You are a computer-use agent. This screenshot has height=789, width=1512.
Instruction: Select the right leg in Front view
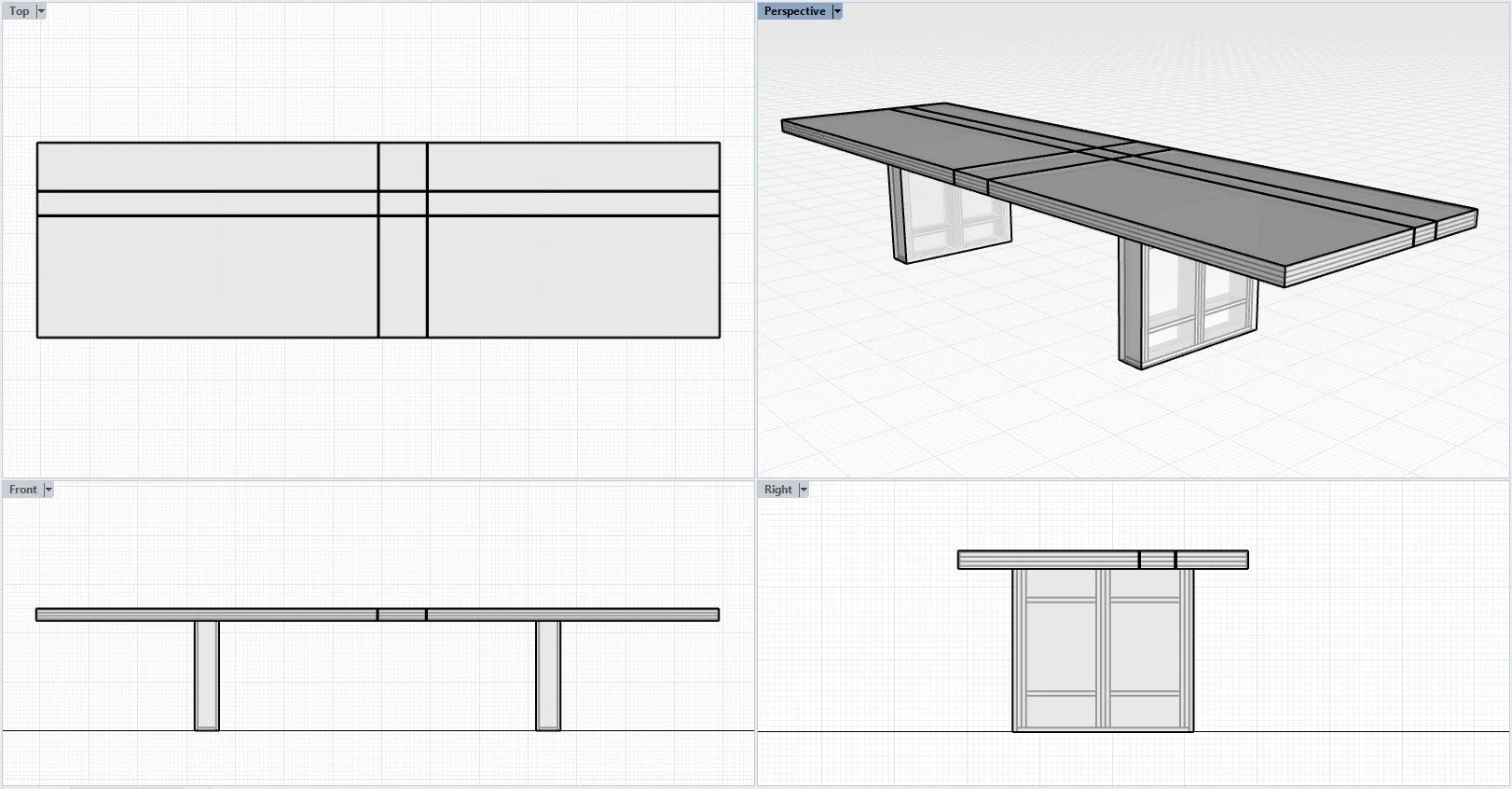[x=548, y=675]
